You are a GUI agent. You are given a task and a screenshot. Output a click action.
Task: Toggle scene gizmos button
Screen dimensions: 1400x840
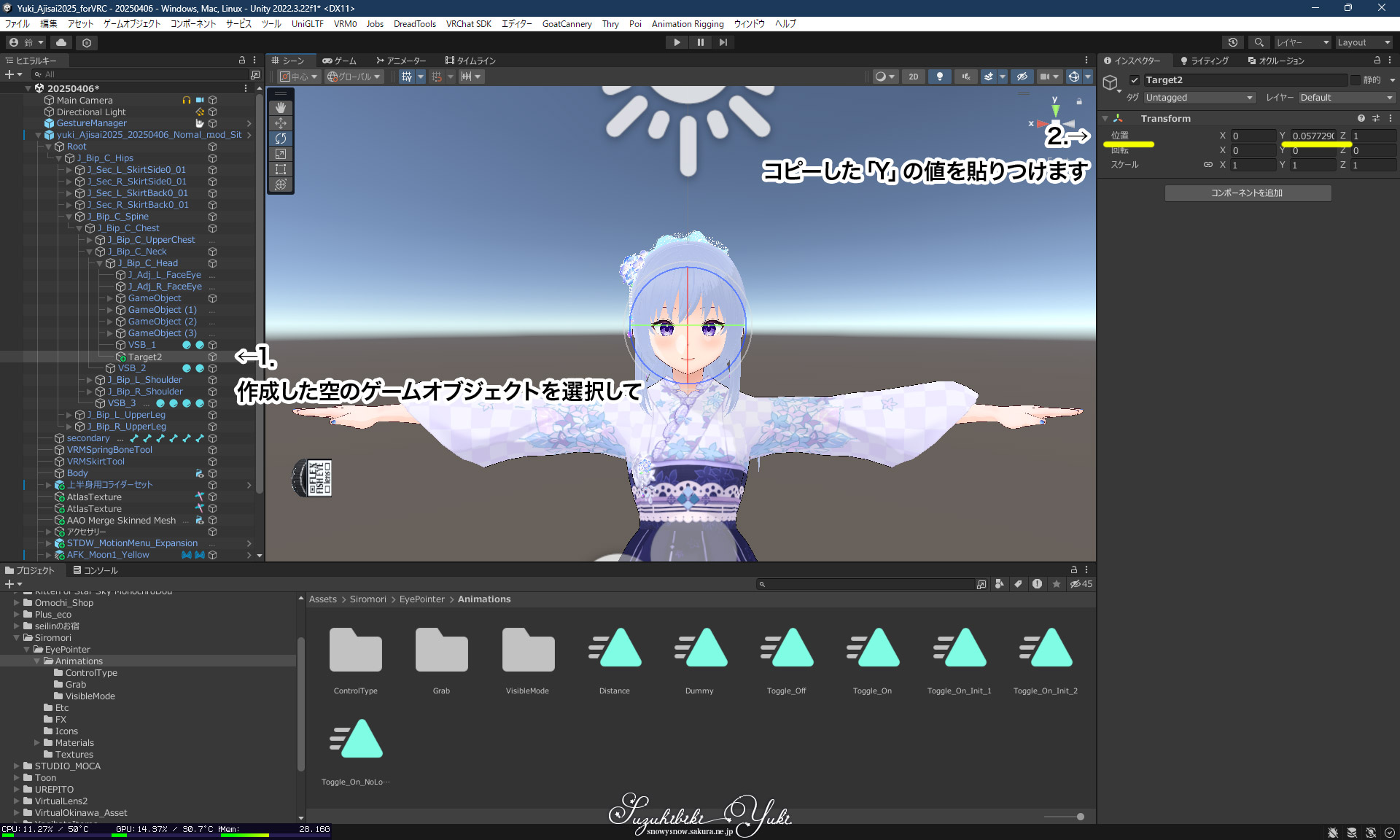coord(1073,77)
